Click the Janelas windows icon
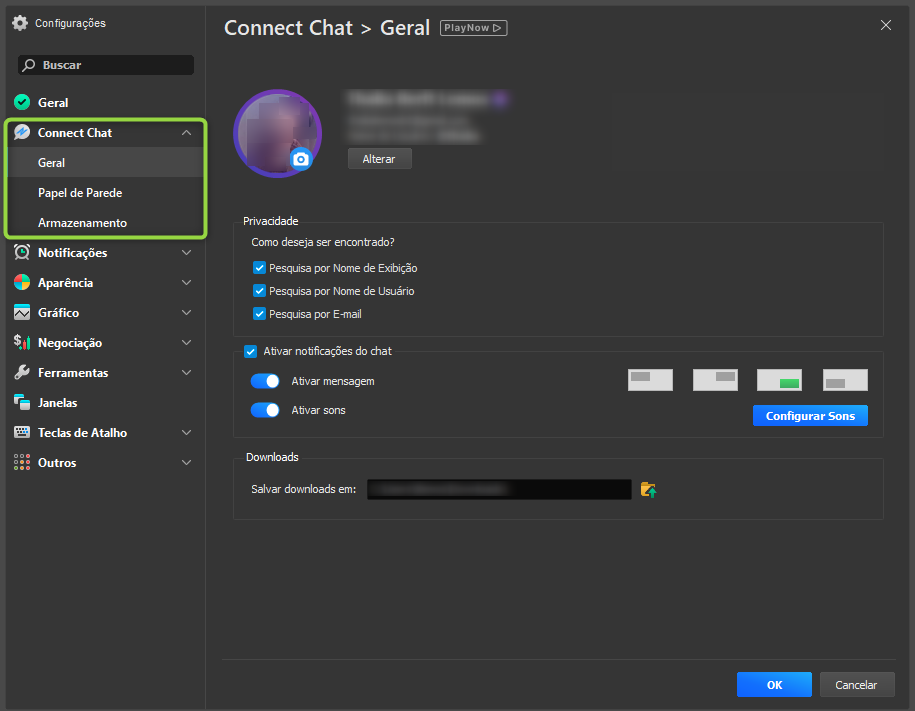This screenshot has width=915, height=711. tap(22, 402)
